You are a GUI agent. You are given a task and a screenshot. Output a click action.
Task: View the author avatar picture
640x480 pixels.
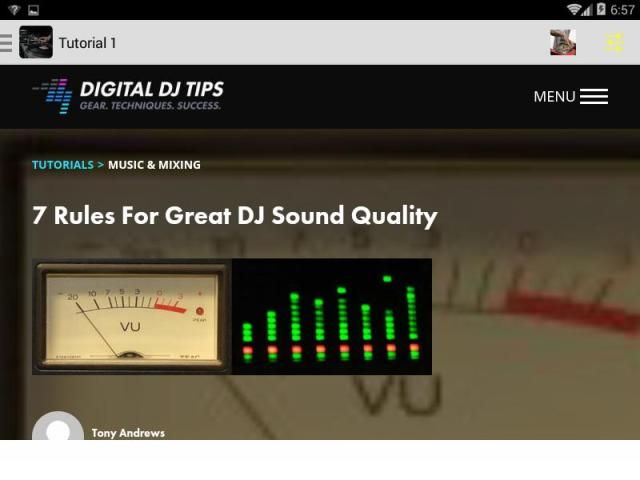coord(58,427)
